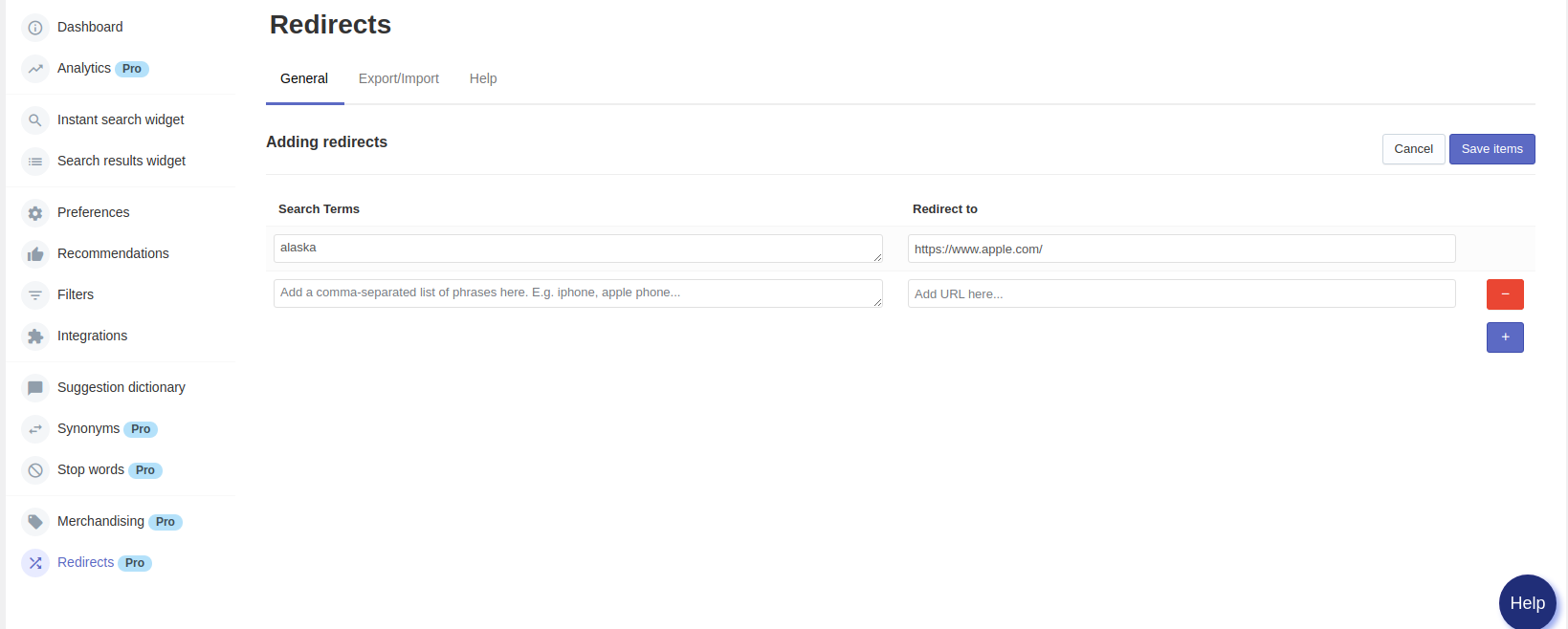Click the Analytics trend-line icon

[x=35, y=69]
